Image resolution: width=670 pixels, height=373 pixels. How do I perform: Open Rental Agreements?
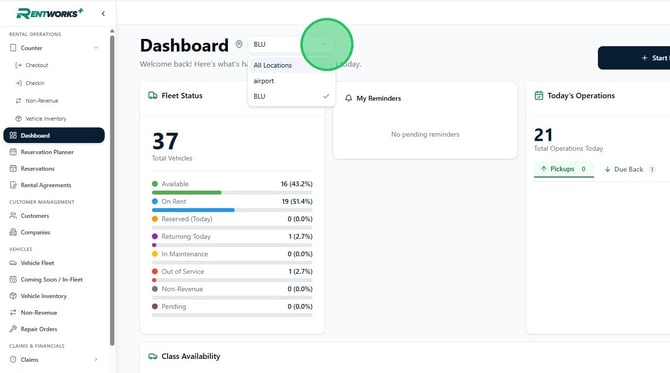[x=46, y=185]
